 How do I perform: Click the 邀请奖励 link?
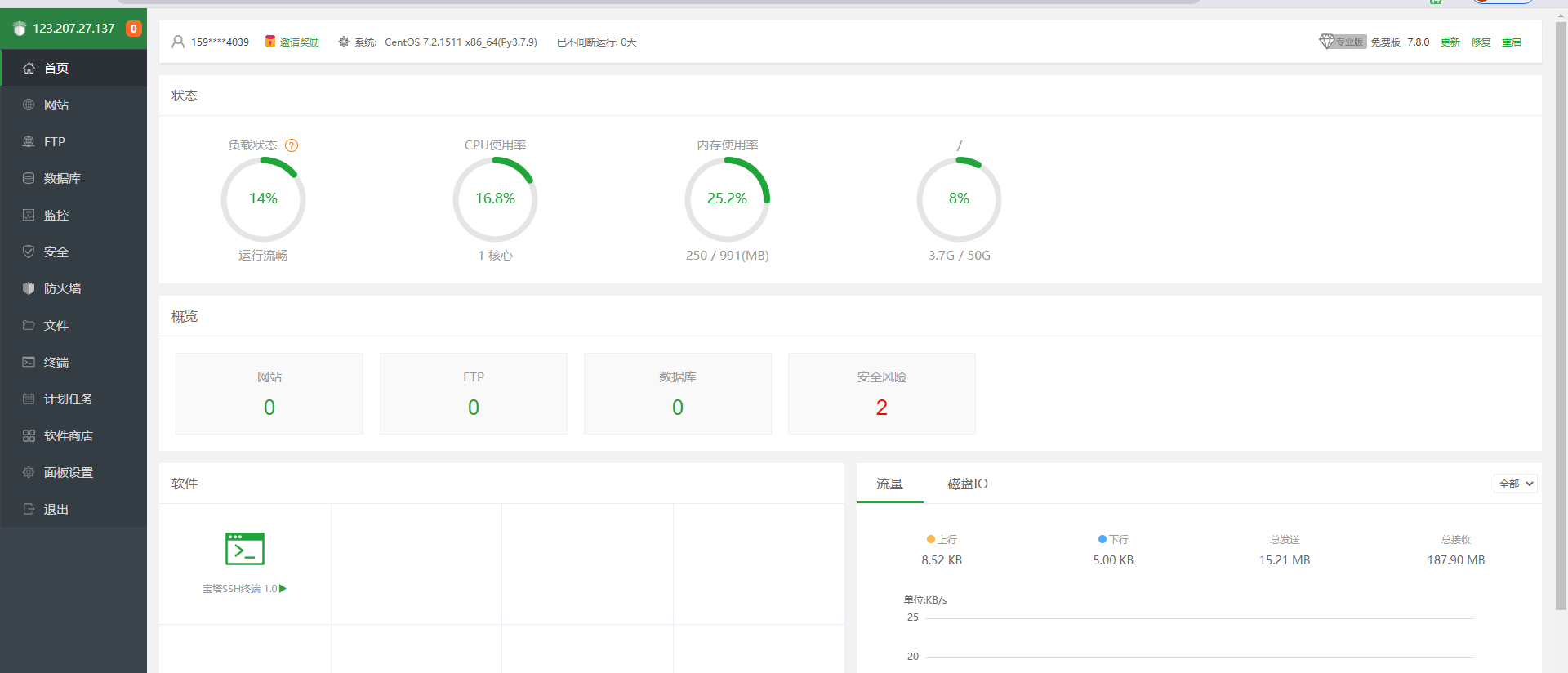tap(300, 42)
